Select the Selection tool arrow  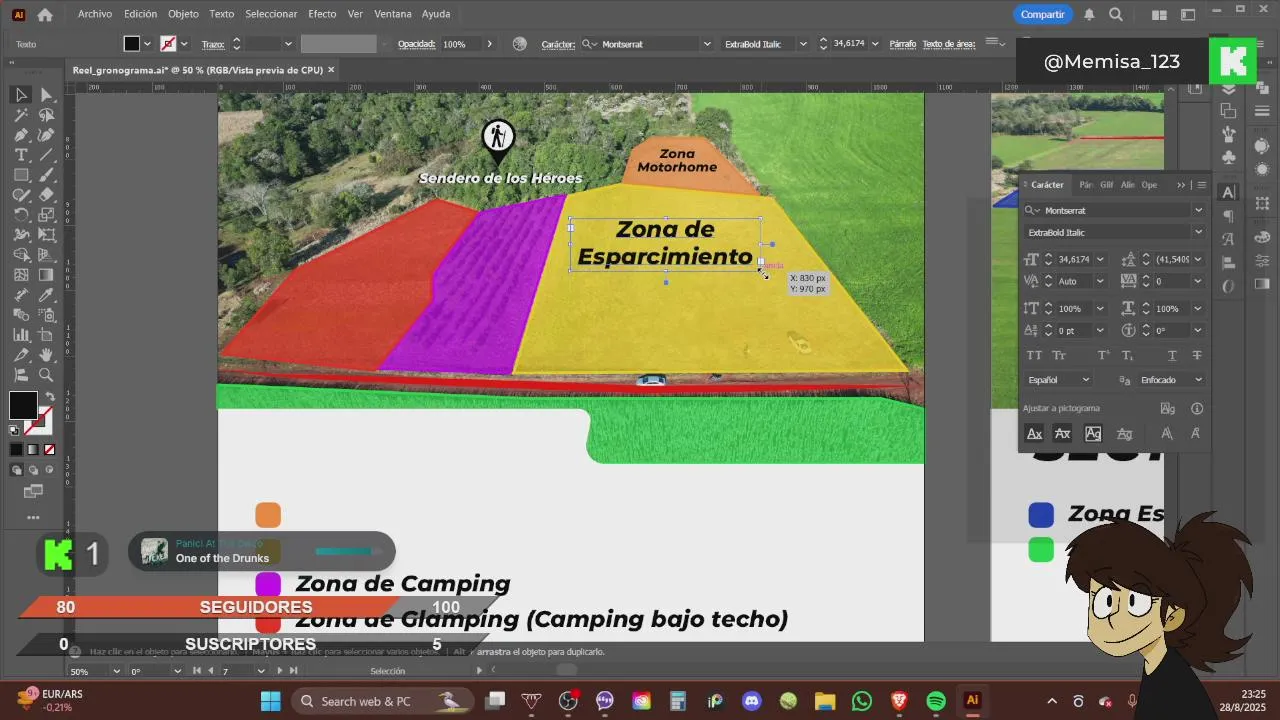pyautogui.click(x=21, y=95)
